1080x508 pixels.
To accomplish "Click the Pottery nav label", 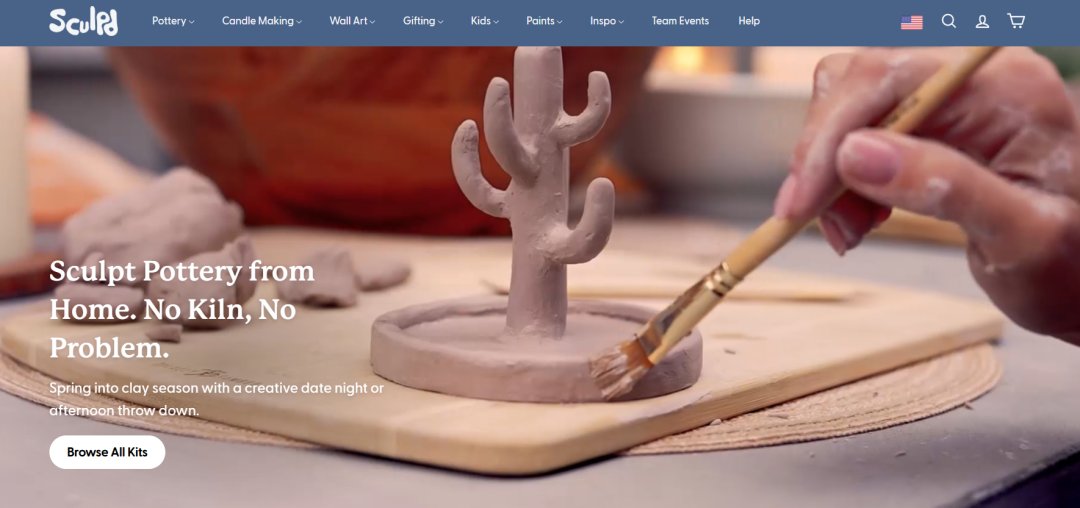I will point(169,21).
